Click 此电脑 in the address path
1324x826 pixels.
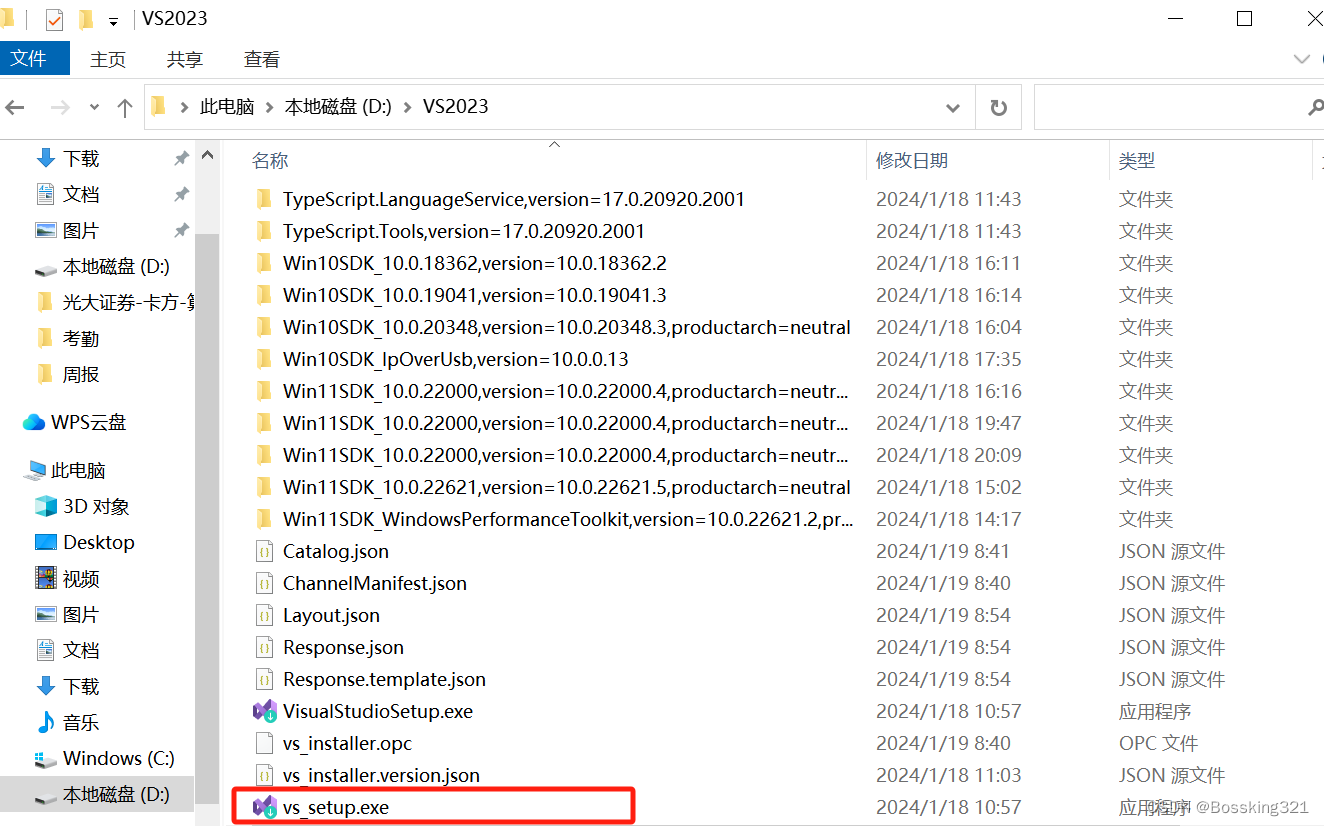point(227,107)
